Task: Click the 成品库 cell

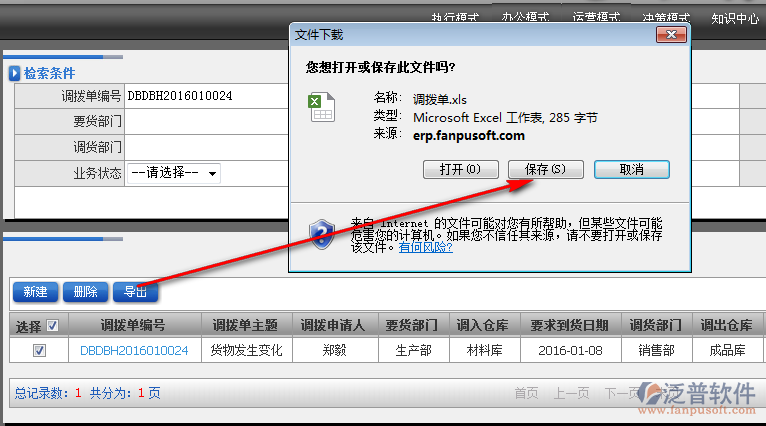Action: tap(727, 350)
